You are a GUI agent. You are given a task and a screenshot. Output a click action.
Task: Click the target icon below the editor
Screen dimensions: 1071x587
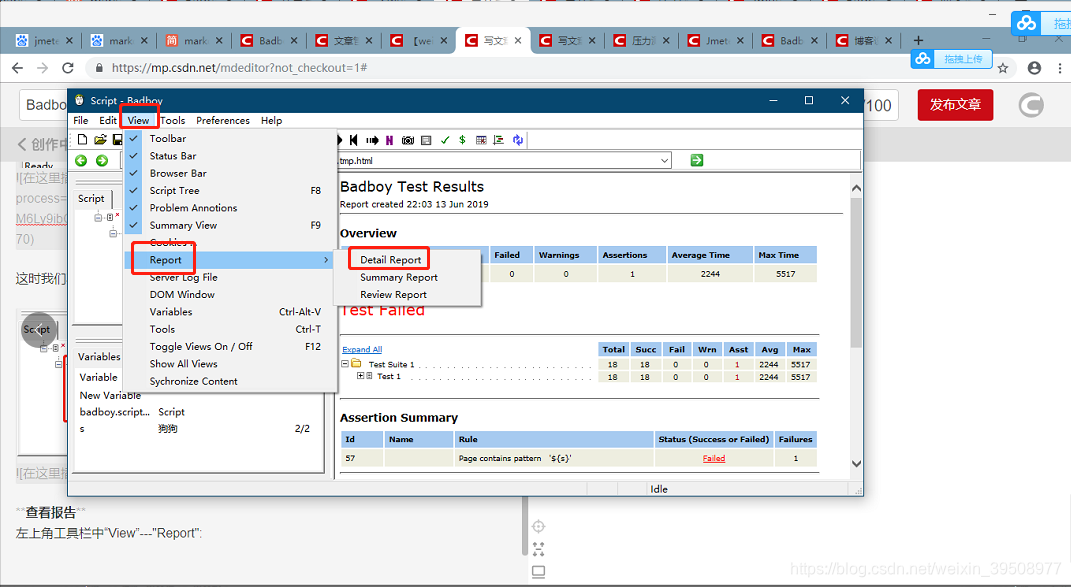pos(538,526)
